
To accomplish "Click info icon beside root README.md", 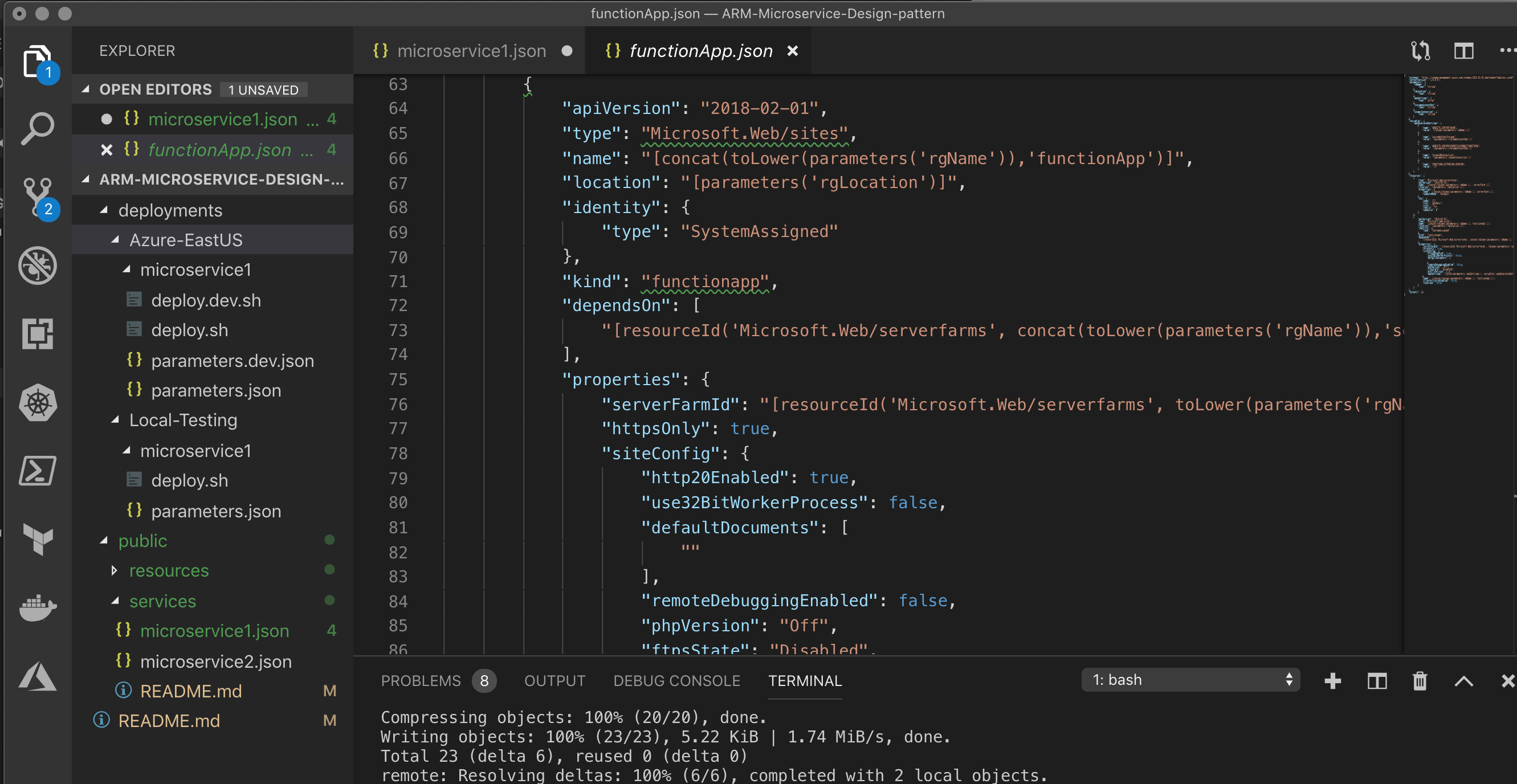I will 101,720.
